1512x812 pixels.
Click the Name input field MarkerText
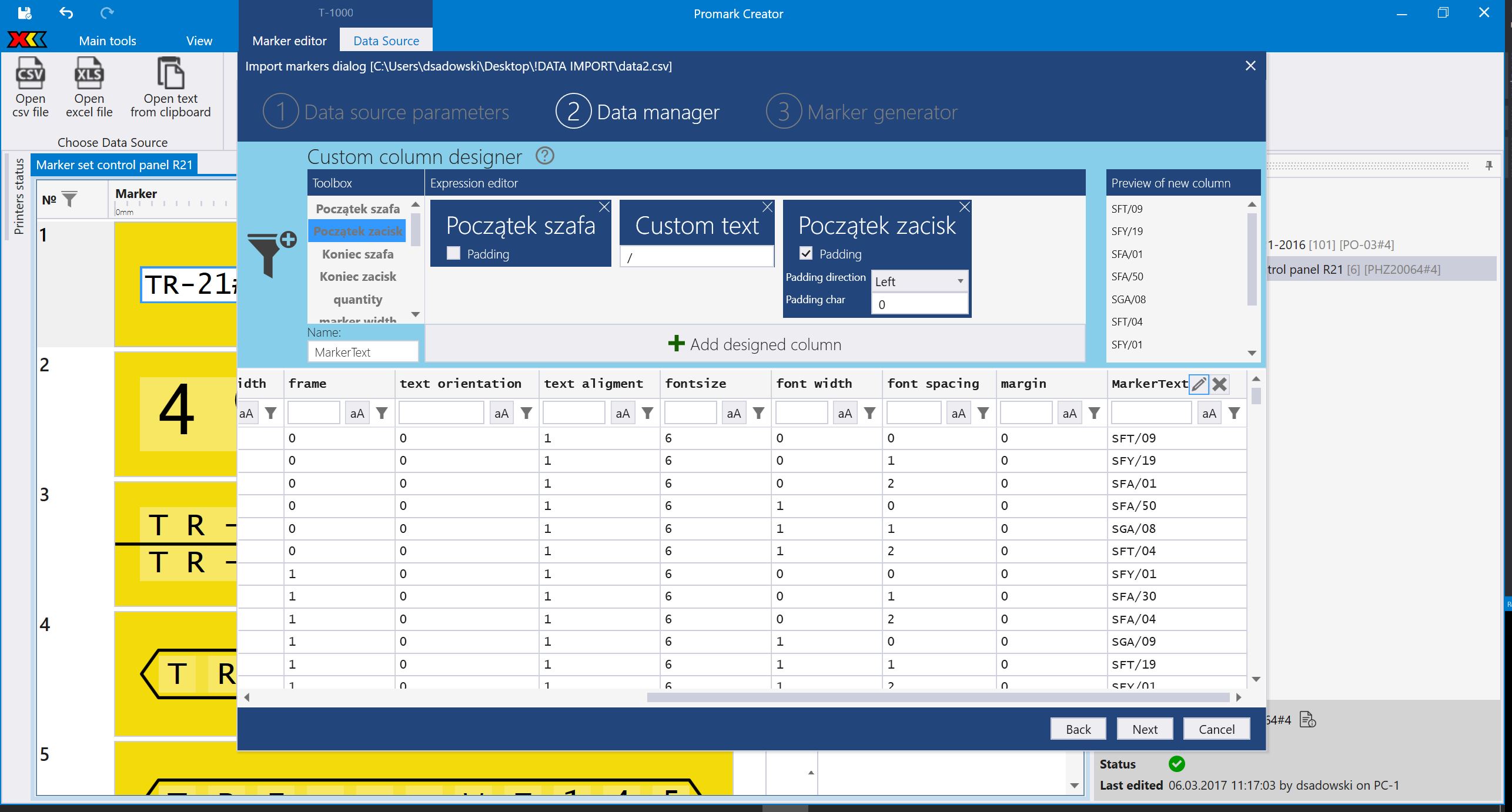(363, 352)
